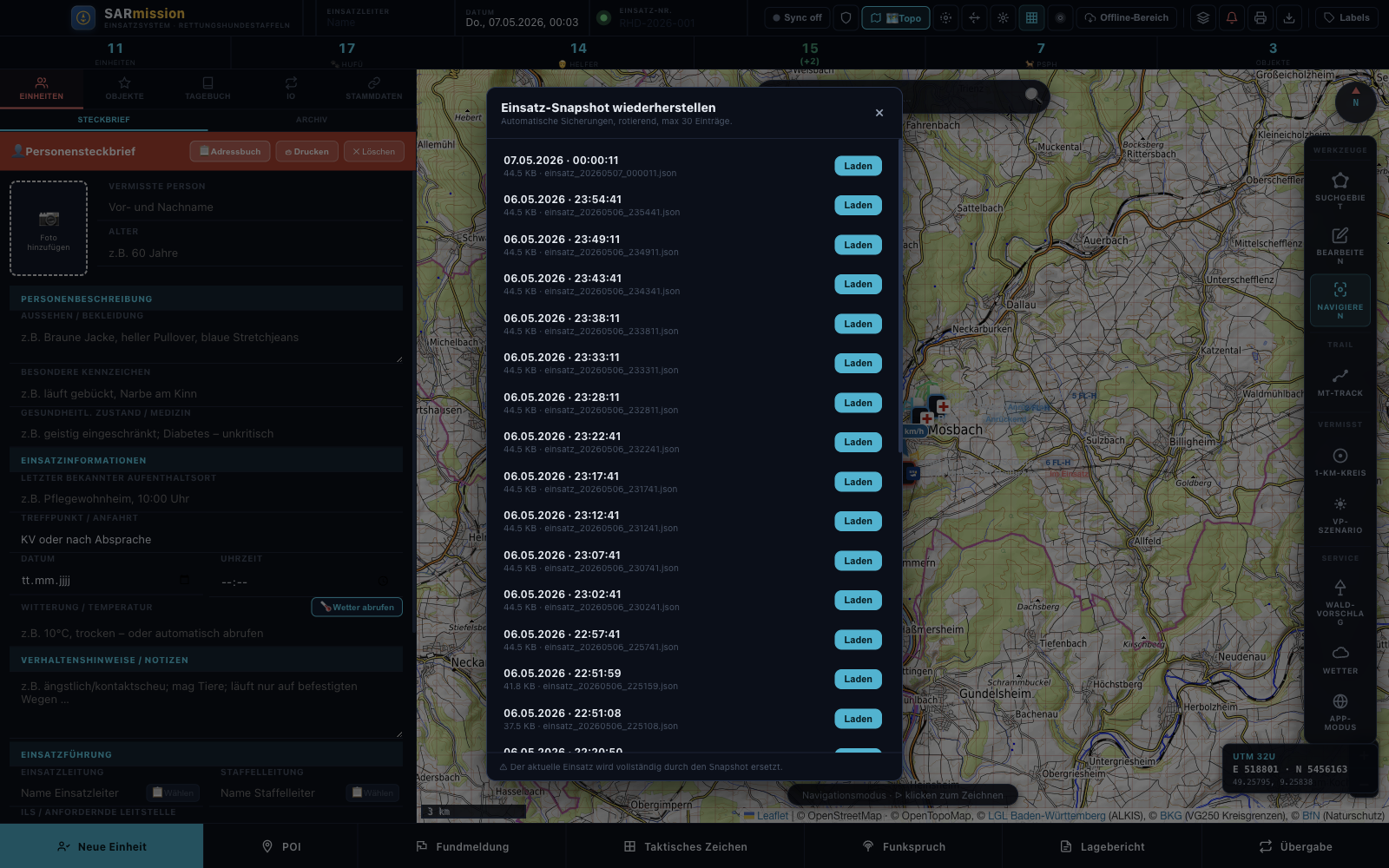
Task: Add a photo via Foto hinzufügen
Action: pos(49,228)
